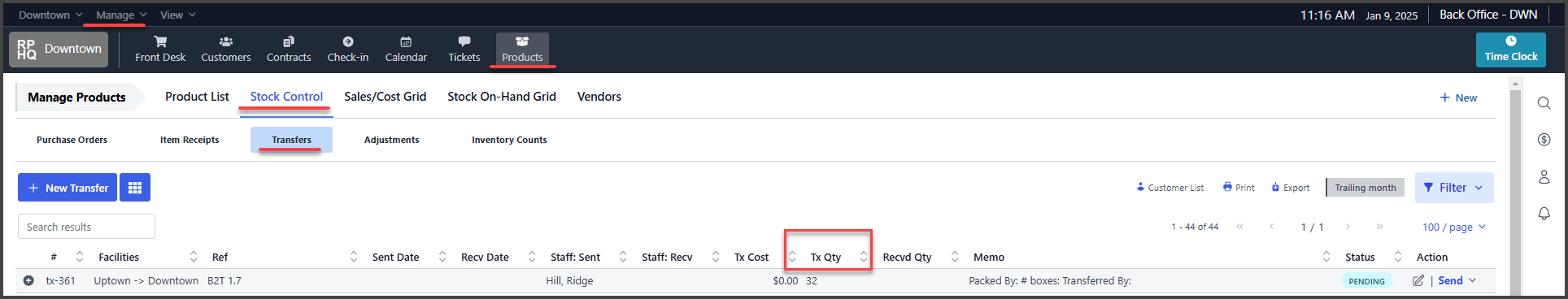Switch to the Sales/Cost Grid tab
The image size is (1568, 299).
click(385, 97)
